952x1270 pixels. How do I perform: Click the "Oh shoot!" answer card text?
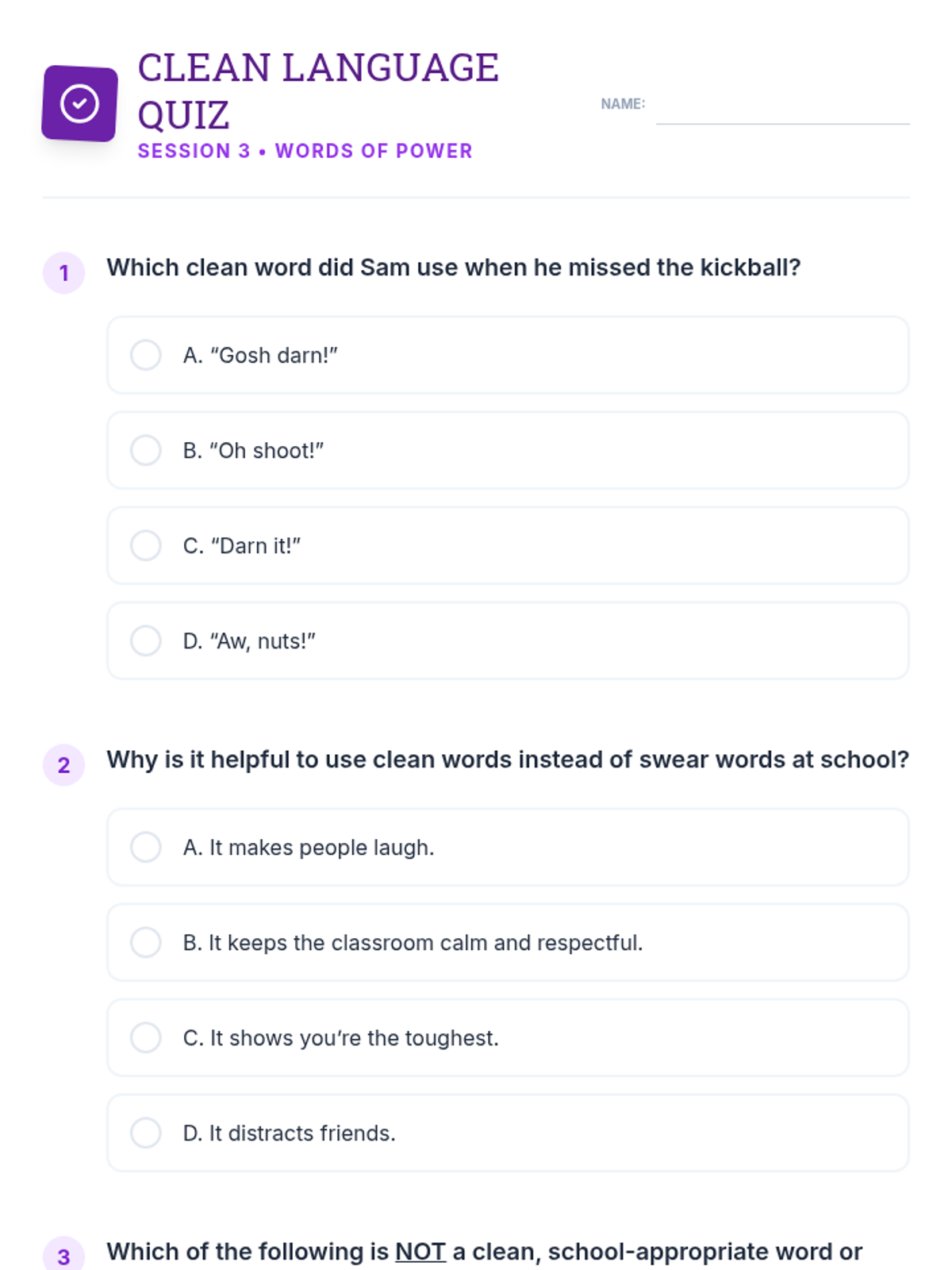click(x=253, y=451)
